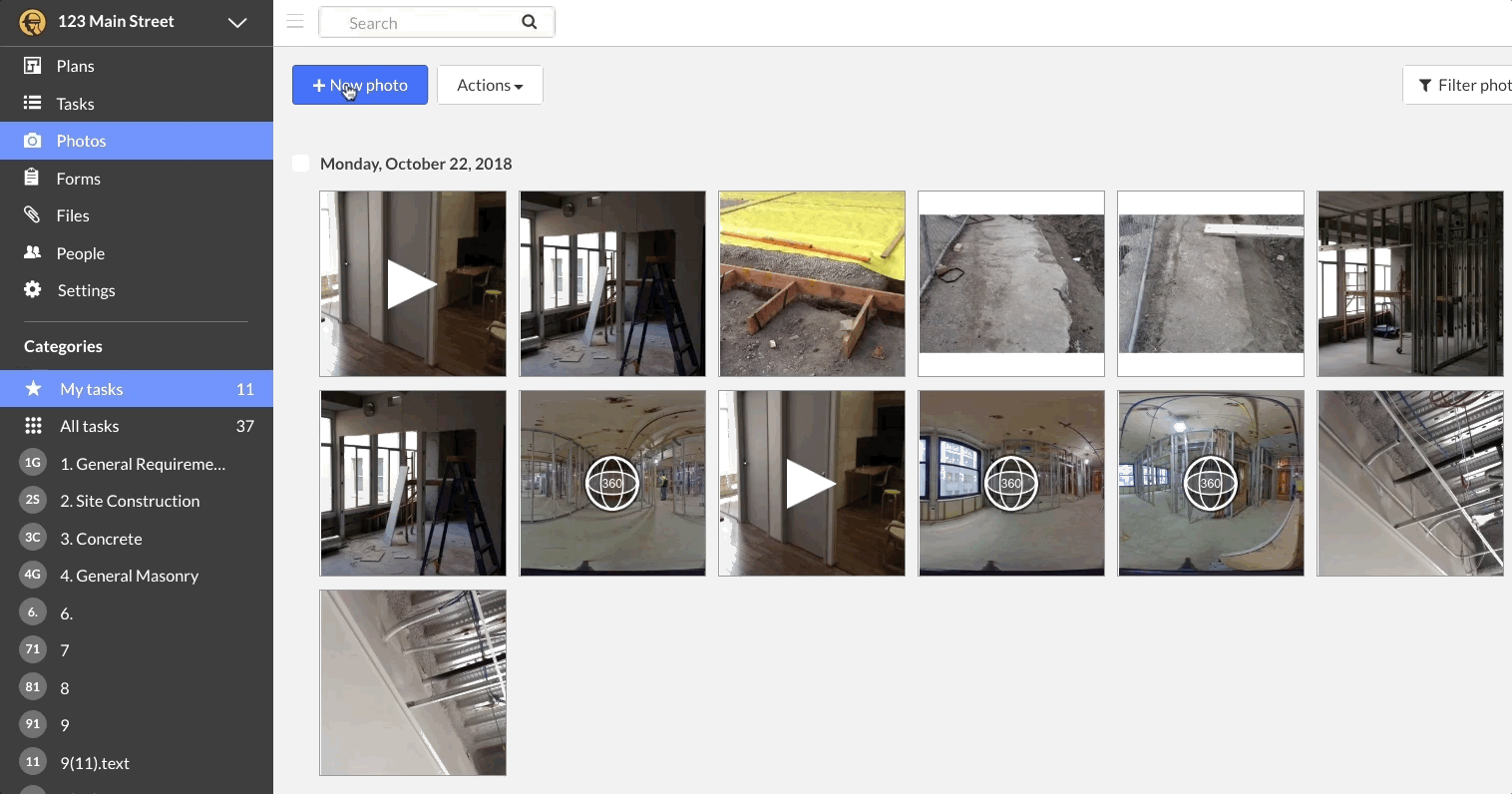
Task: Collapse sidebar with the hamburger menu icon
Action: 295,22
